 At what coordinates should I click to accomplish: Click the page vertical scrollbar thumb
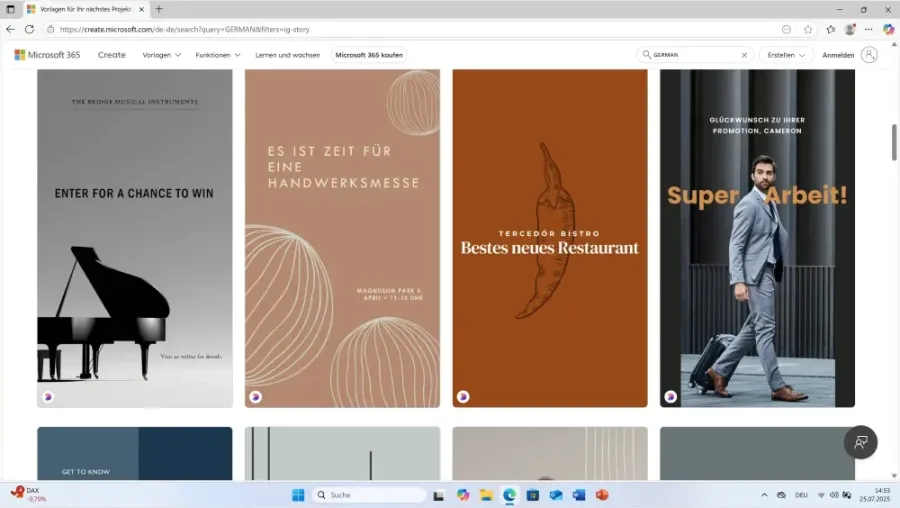[x=894, y=142]
